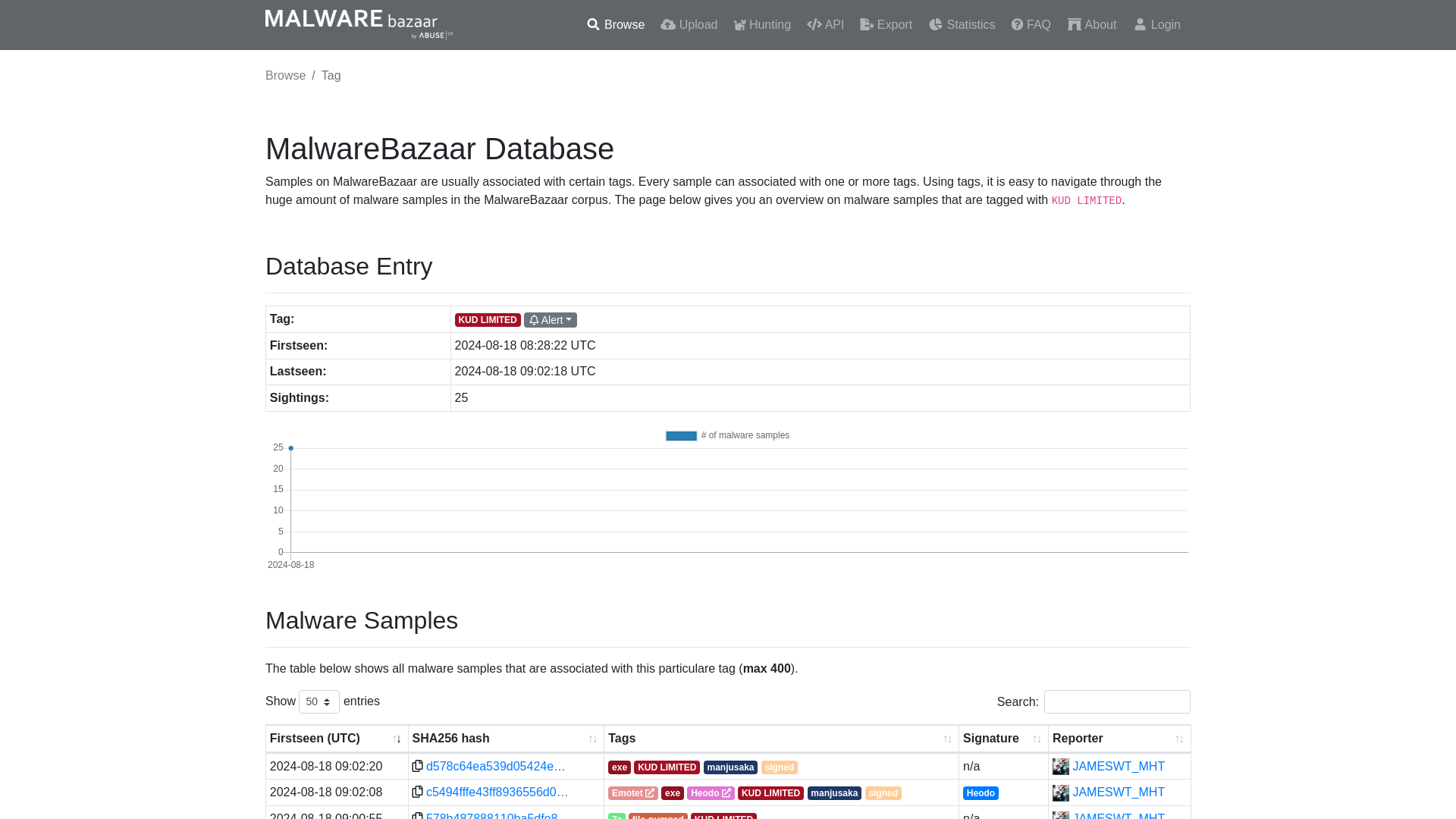The height and width of the screenshot is (819, 1456).
Task: Click the Lastseen value 09:02:18 UTC
Action: tap(525, 372)
